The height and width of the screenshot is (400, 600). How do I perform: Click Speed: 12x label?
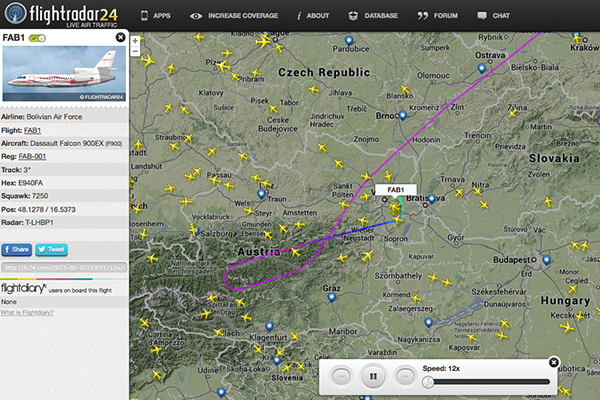pyautogui.click(x=441, y=368)
